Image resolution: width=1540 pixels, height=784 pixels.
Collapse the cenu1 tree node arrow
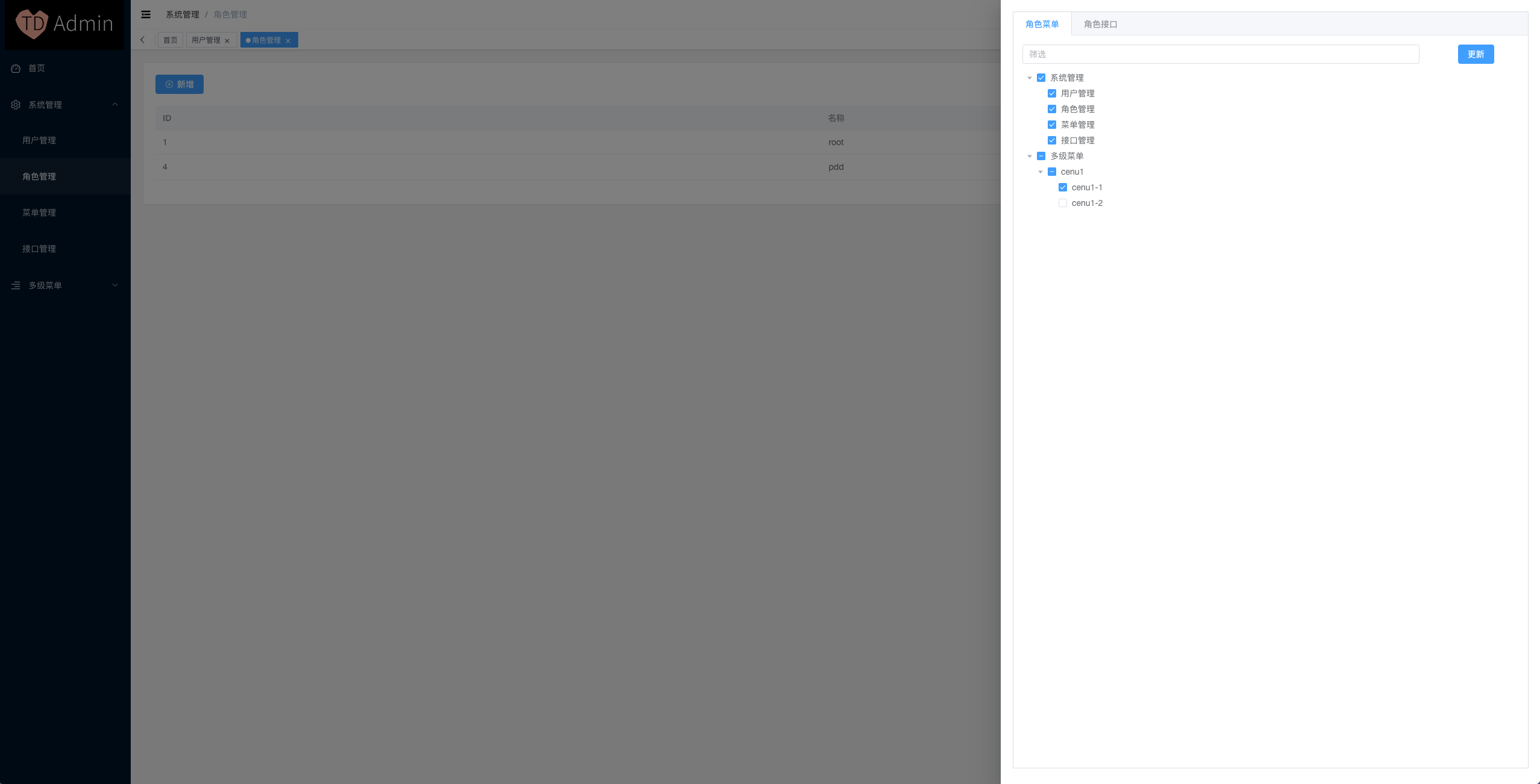(x=1041, y=172)
